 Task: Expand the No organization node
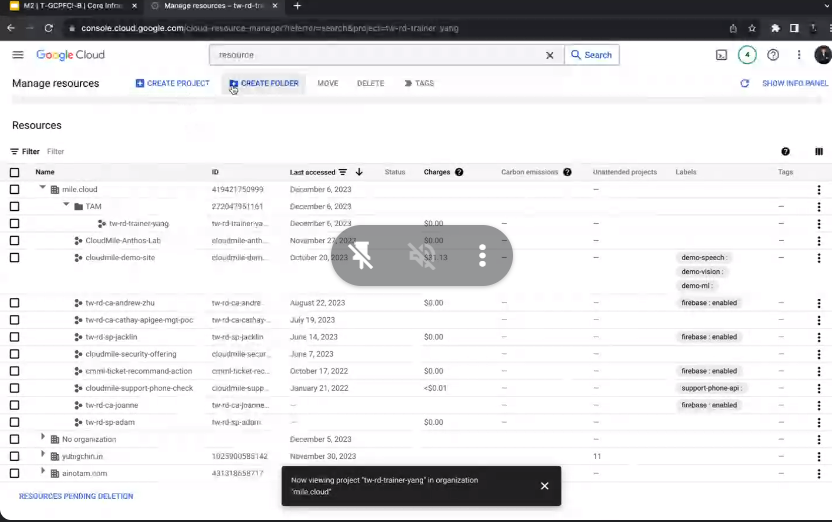(42, 438)
